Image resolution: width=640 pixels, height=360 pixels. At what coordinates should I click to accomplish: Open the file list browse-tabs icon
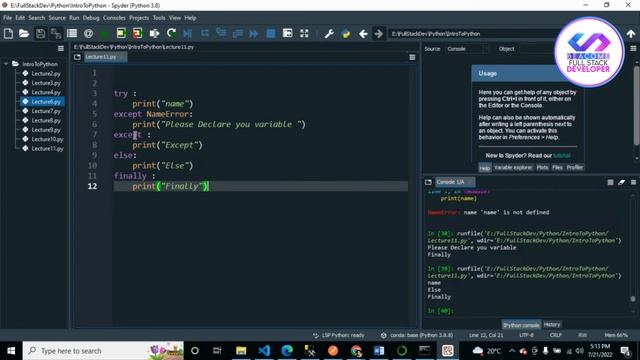(x=72, y=33)
